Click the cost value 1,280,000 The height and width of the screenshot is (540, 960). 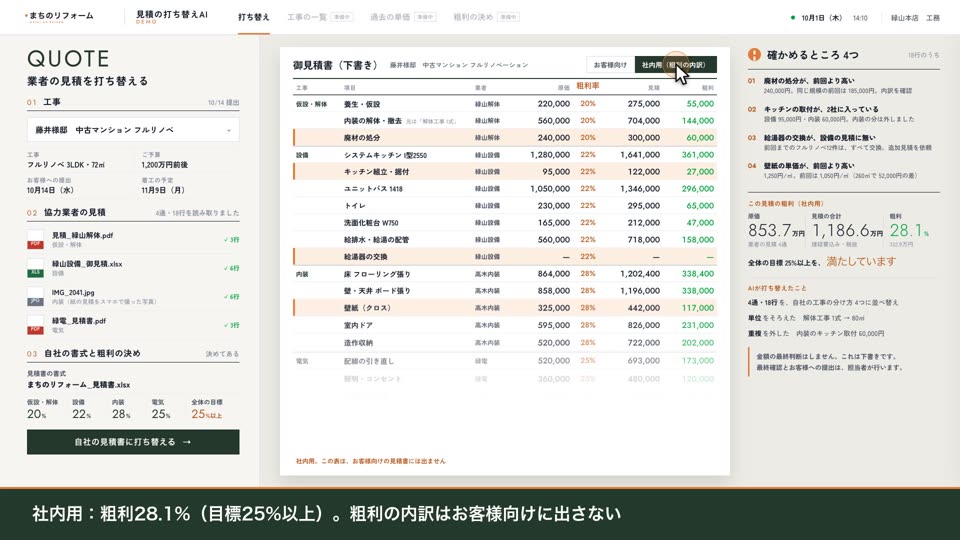[550, 155]
